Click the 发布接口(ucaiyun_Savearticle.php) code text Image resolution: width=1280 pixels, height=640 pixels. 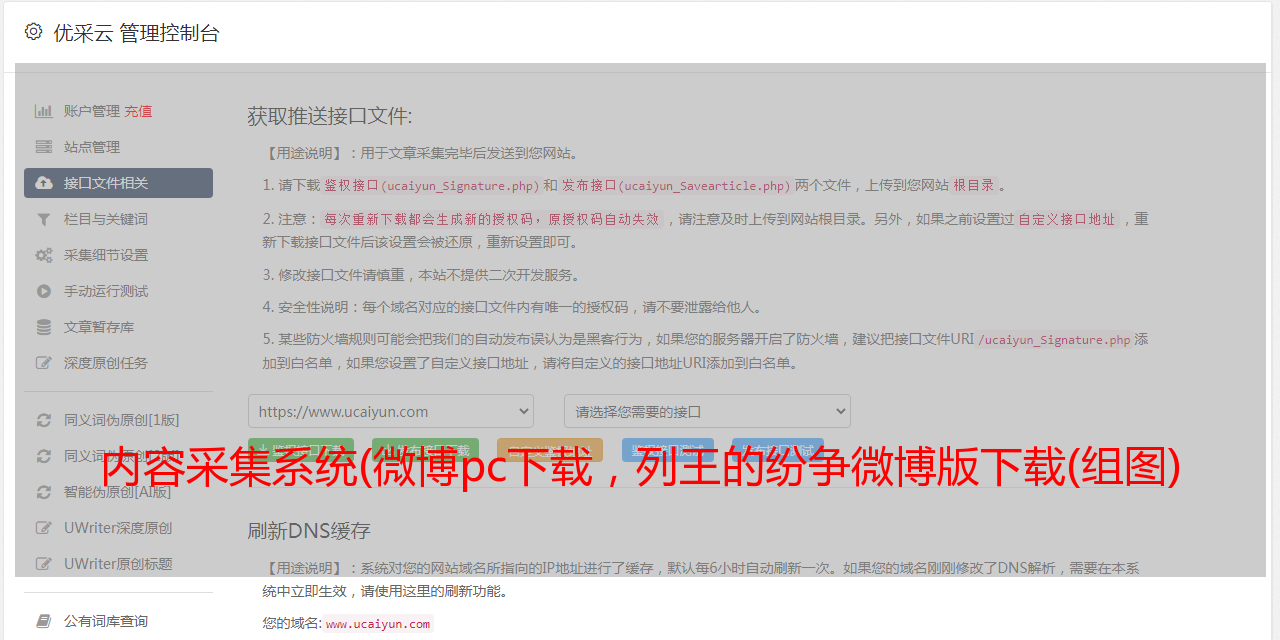pos(676,185)
